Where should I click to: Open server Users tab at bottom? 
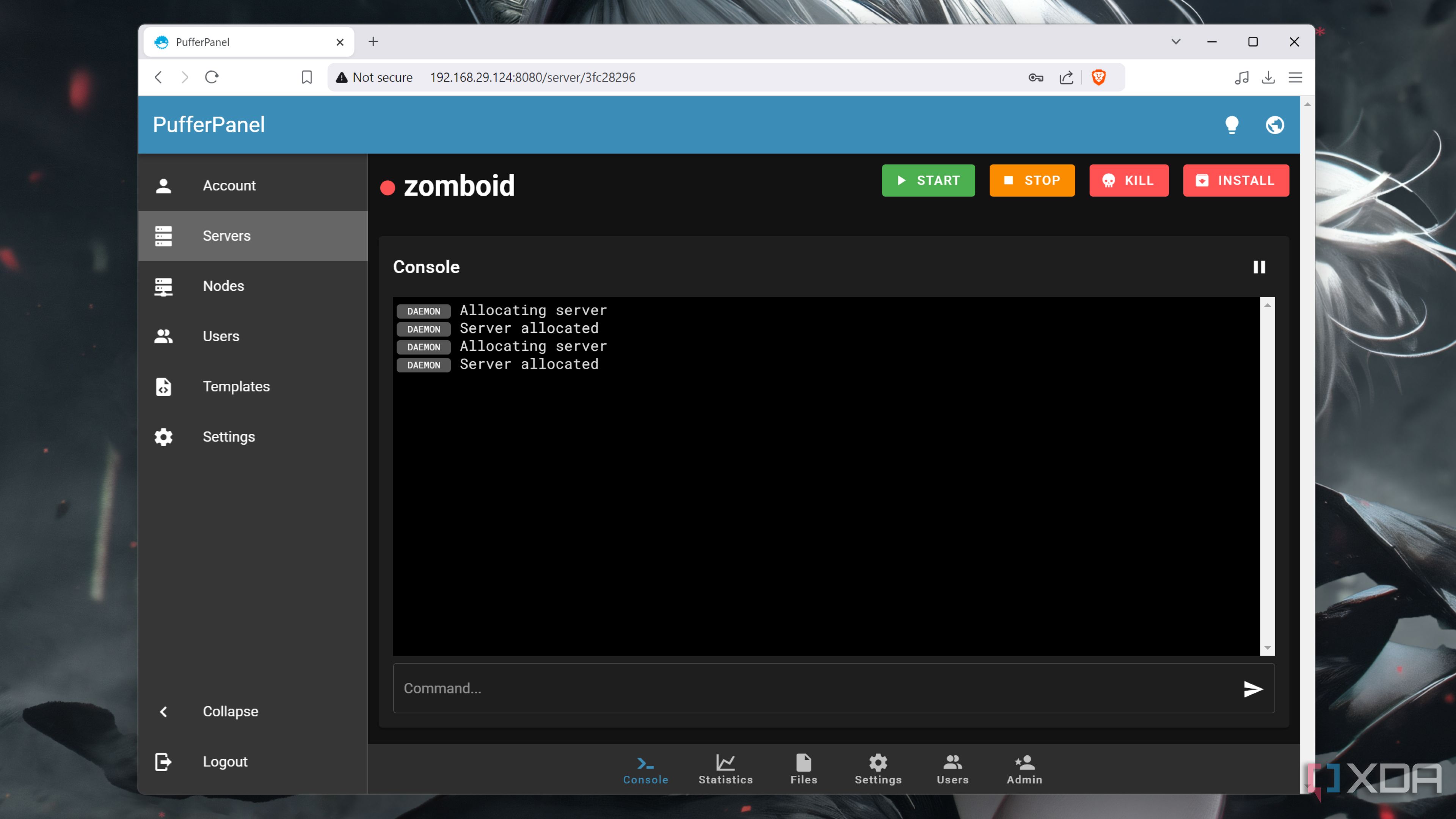click(x=952, y=769)
